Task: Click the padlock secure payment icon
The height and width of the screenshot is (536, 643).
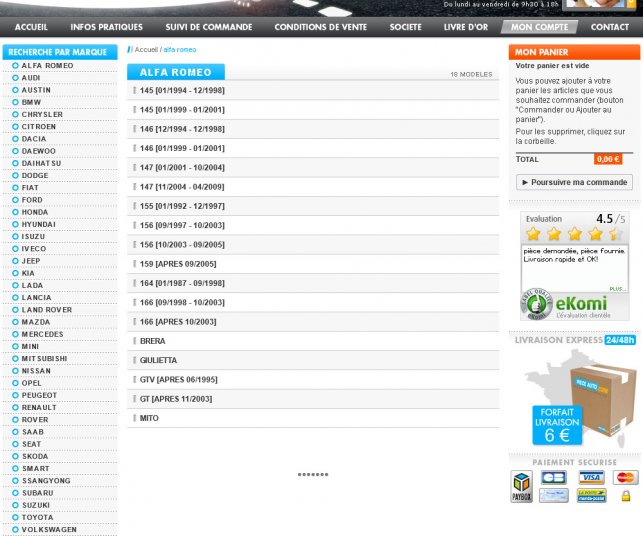Action: 626,496
